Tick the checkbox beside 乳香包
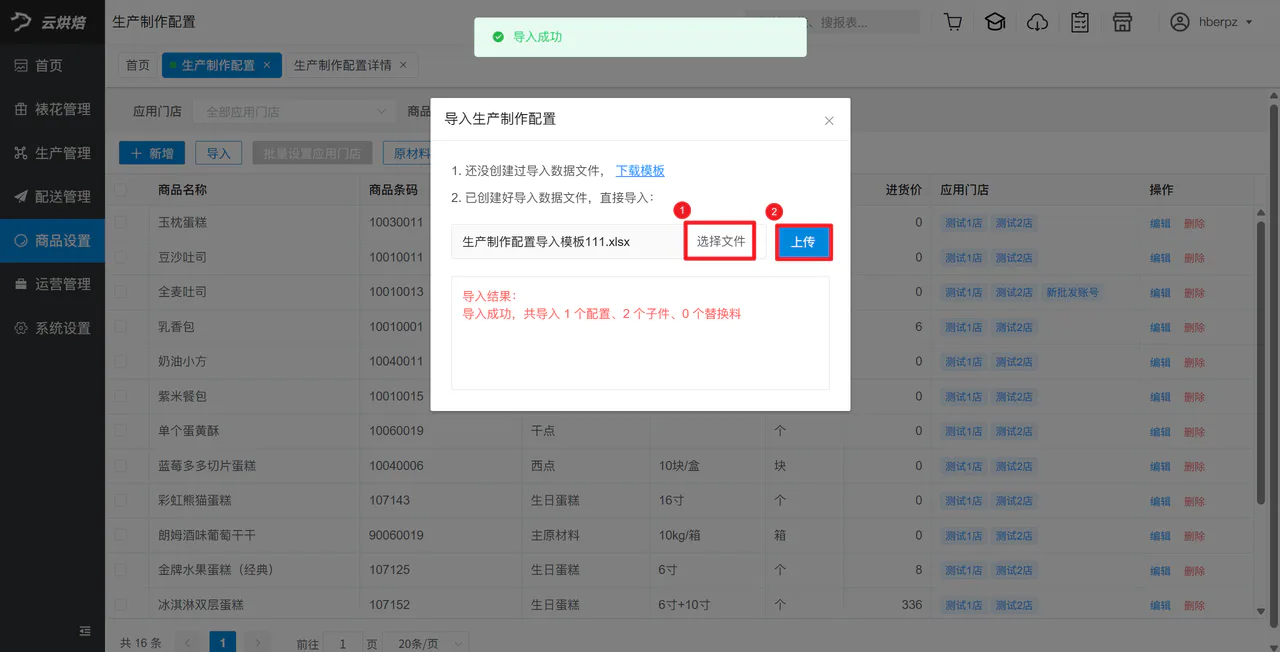The width and height of the screenshot is (1280, 652). 121,327
